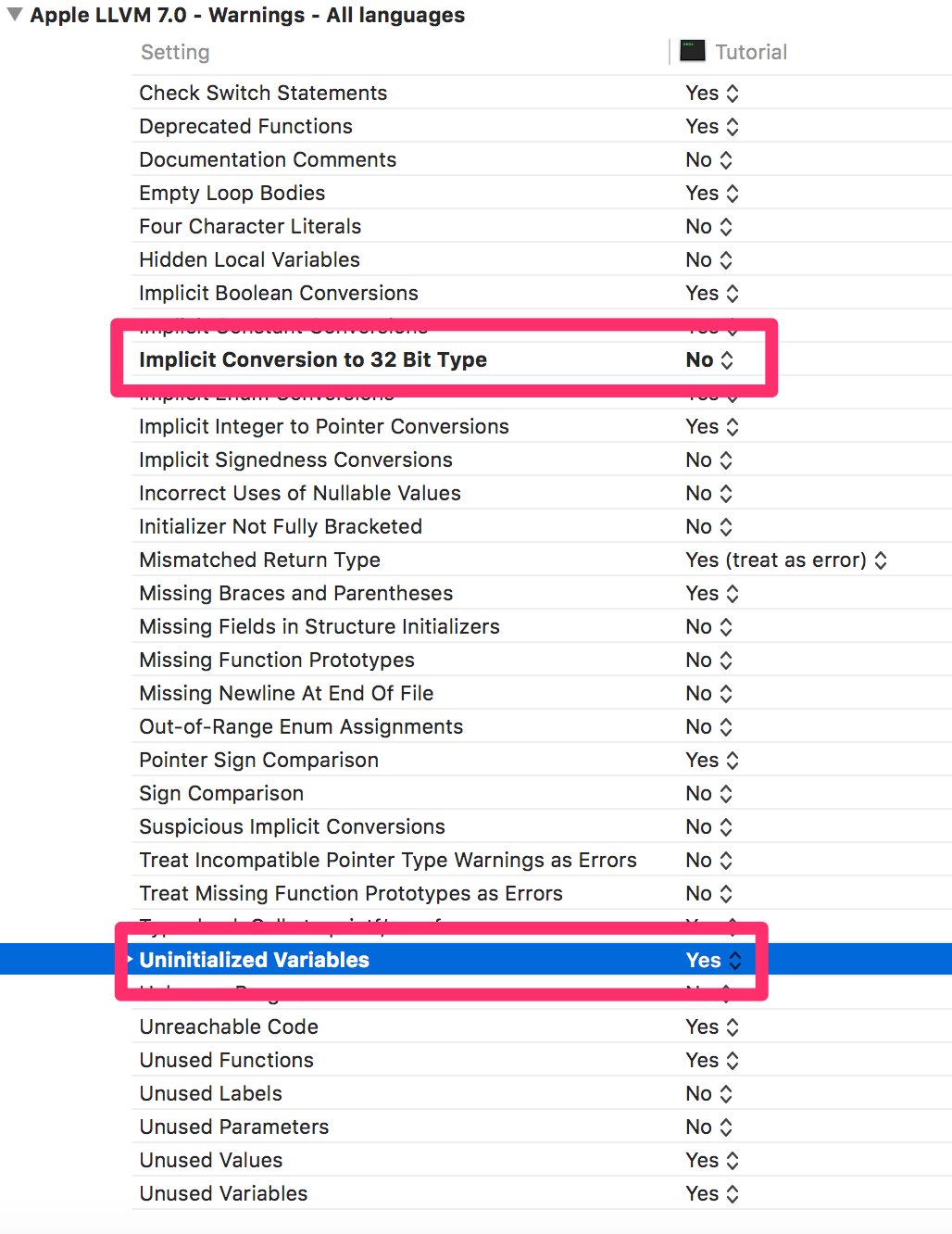Image resolution: width=952 pixels, height=1234 pixels.
Task: Open Unused Labels value popup
Action: coord(709,1093)
